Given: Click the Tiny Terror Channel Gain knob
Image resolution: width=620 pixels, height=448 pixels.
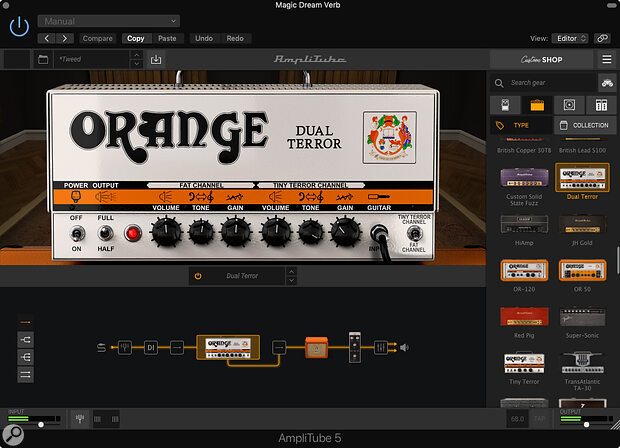Looking at the screenshot, I should tap(345, 232).
